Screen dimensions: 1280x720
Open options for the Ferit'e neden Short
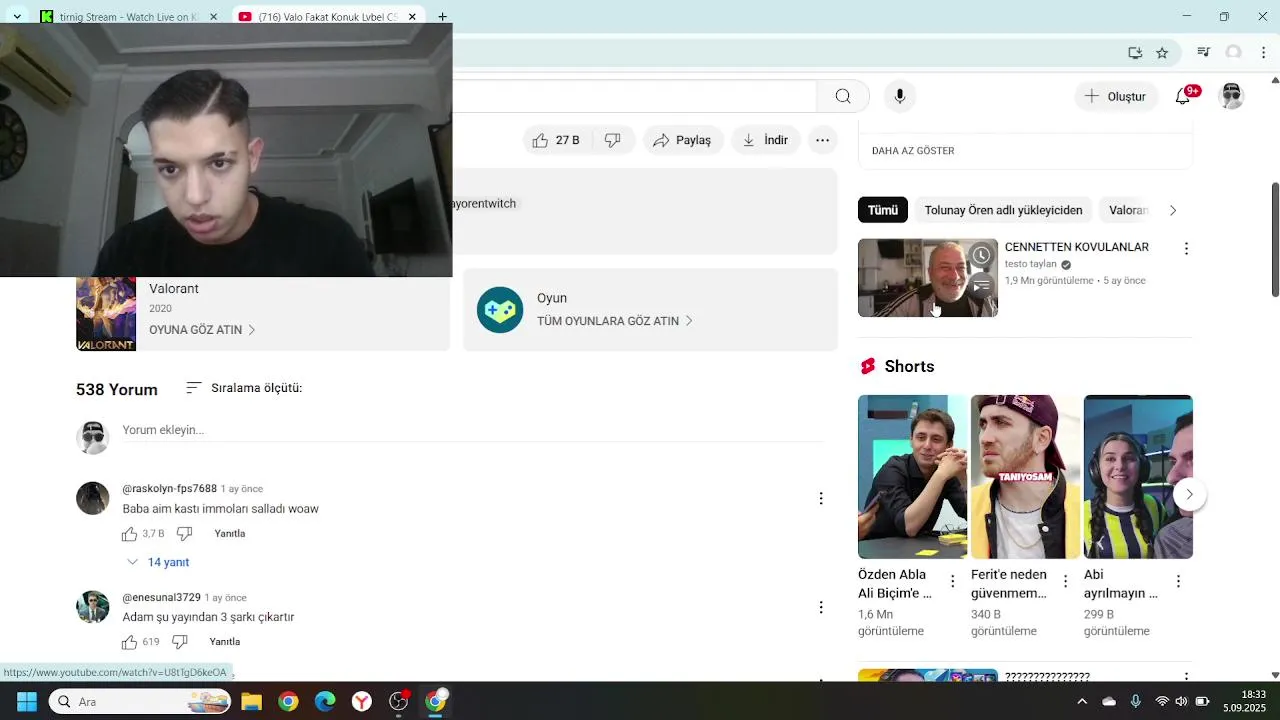click(1065, 581)
